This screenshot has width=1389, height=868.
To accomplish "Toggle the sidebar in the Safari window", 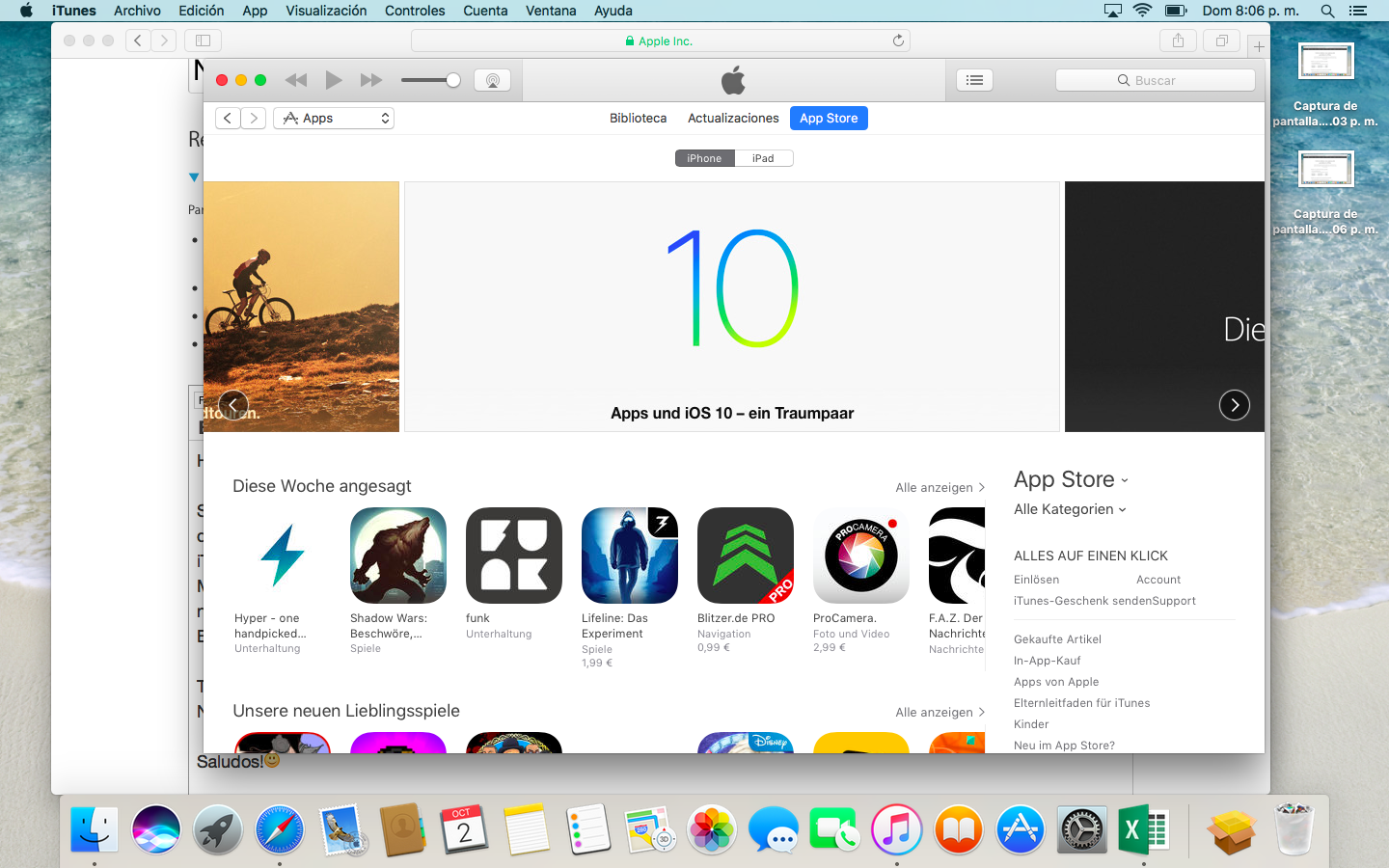I will click(203, 41).
